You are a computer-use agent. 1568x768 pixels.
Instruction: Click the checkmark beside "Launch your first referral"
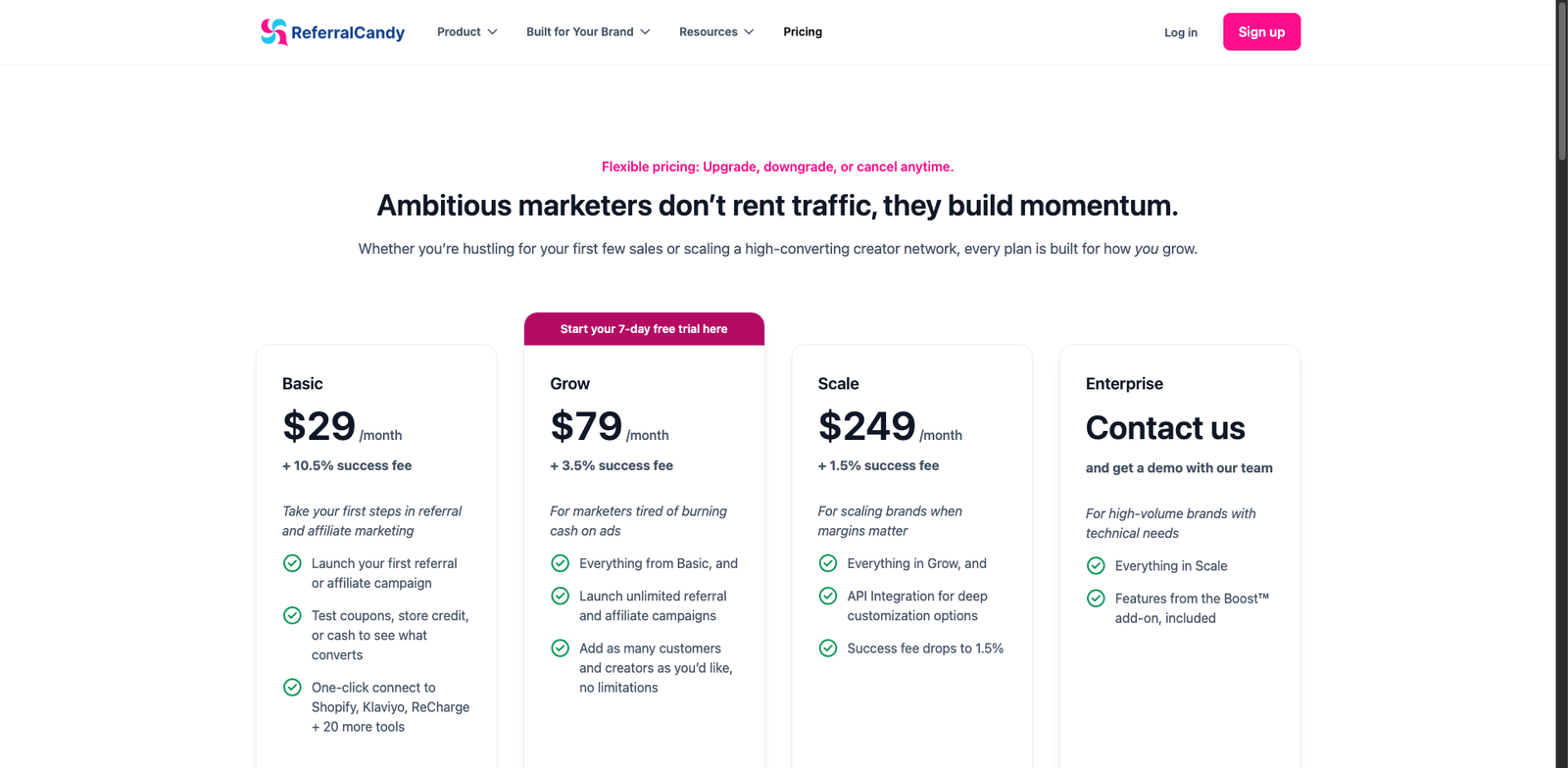click(x=292, y=563)
